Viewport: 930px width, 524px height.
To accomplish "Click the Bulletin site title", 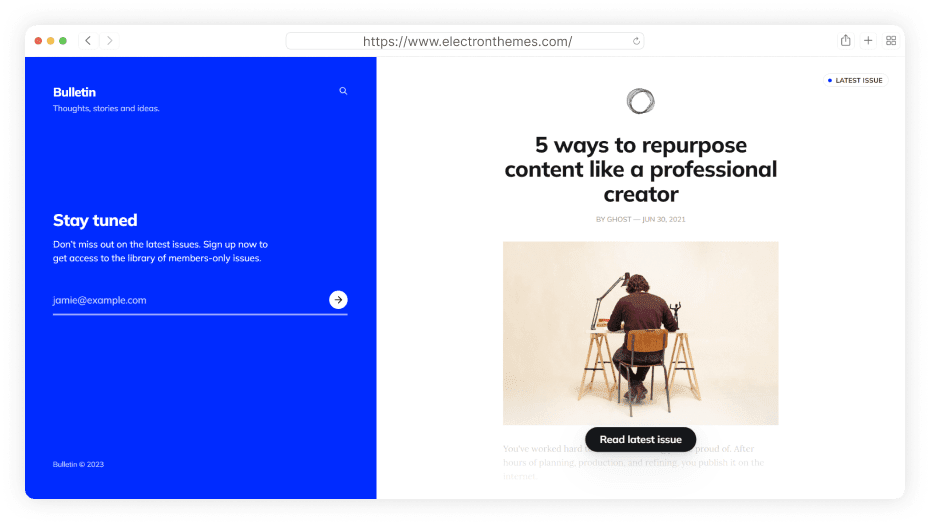I will click(x=74, y=92).
